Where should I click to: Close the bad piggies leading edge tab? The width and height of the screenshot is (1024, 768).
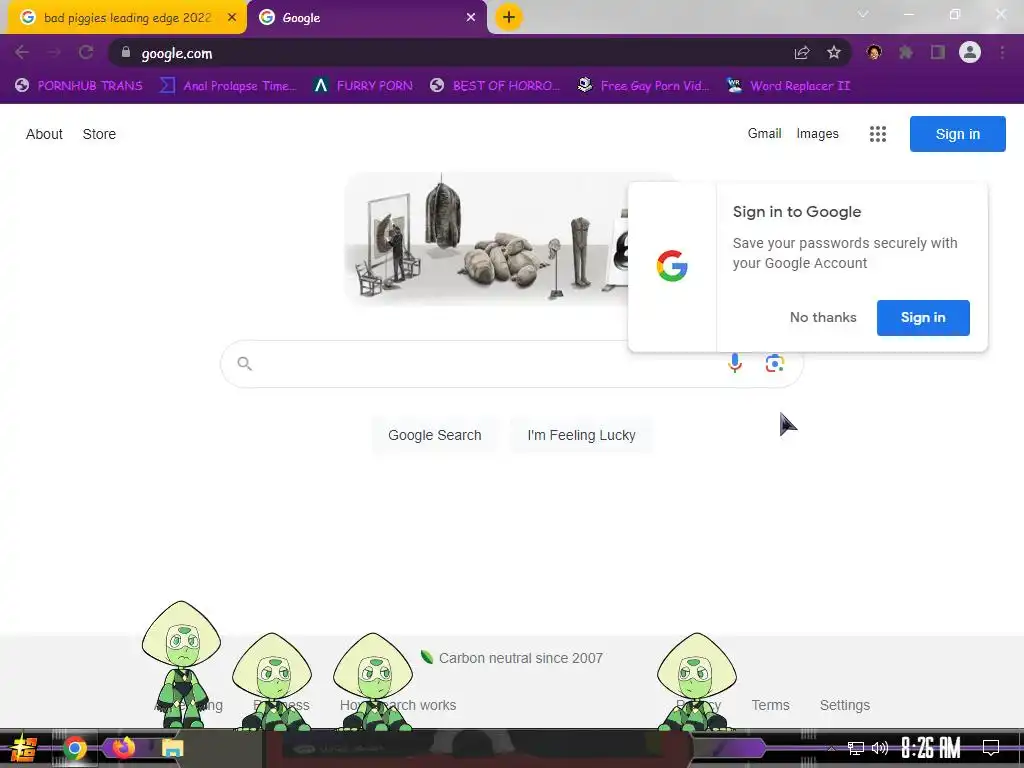(x=232, y=18)
